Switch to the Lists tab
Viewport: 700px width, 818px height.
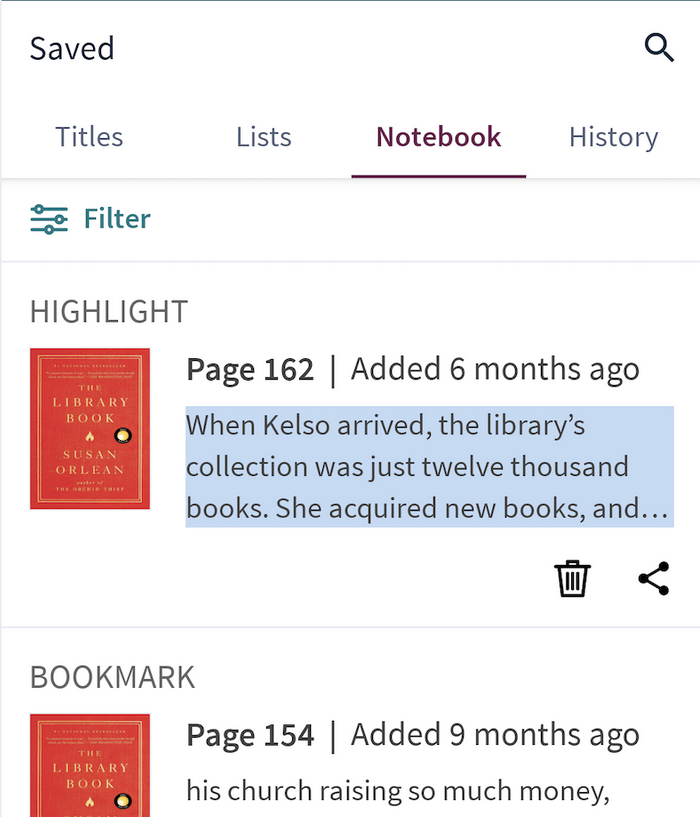(x=264, y=137)
